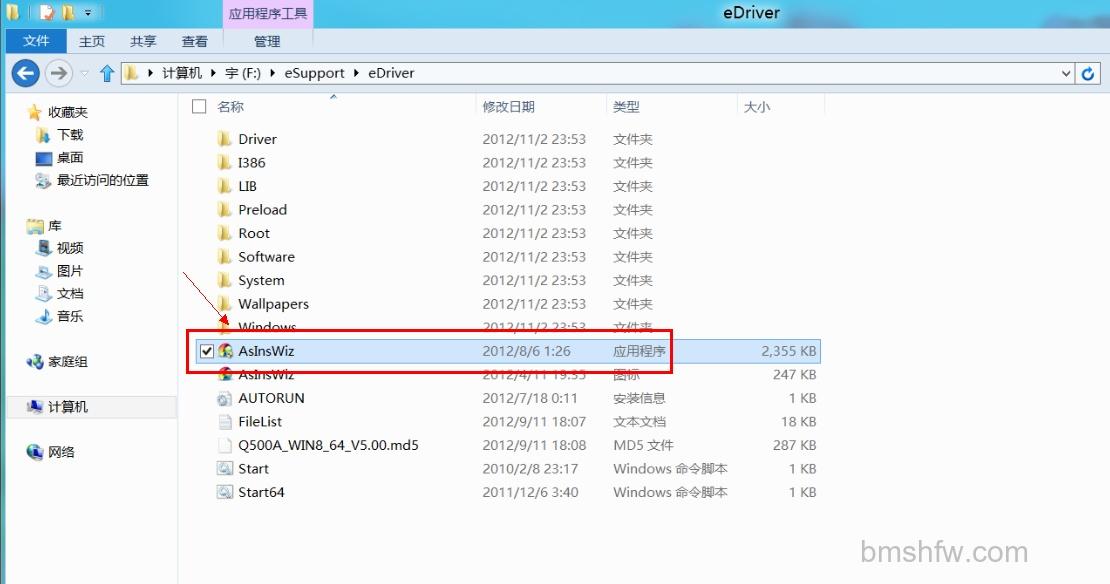Open 收藏夹 in navigation pane

tap(67, 112)
